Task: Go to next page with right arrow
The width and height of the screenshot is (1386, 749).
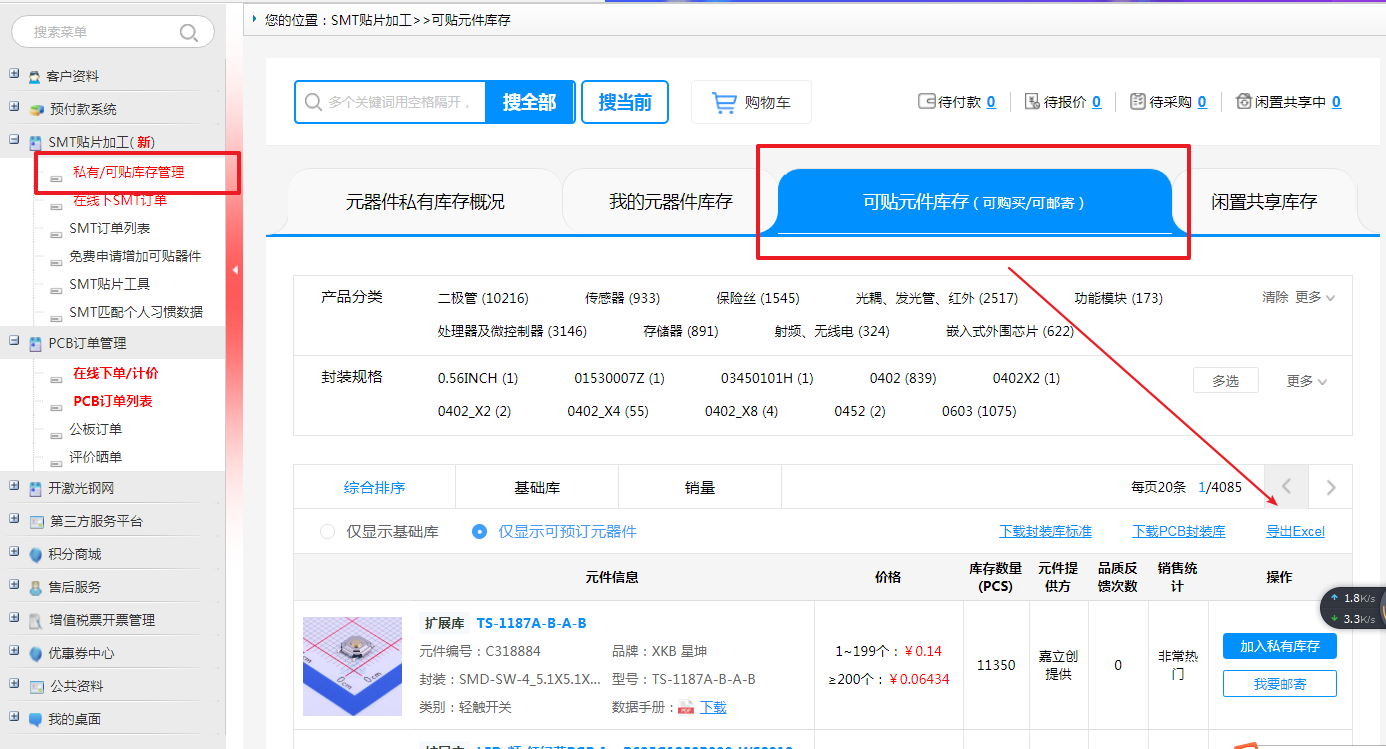Action: tap(1330, 488)
